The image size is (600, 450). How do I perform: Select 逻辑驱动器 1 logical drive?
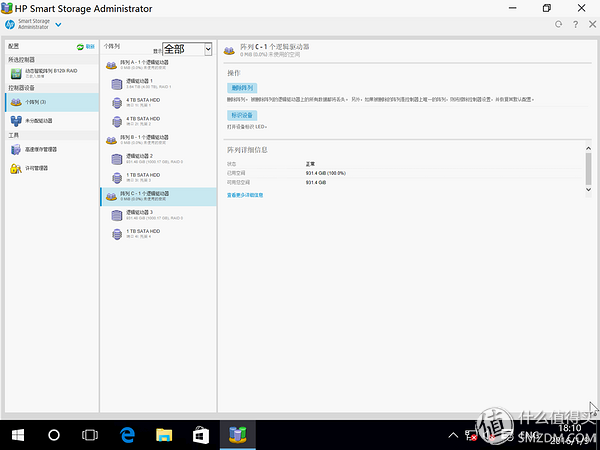[x=158, y=83]
